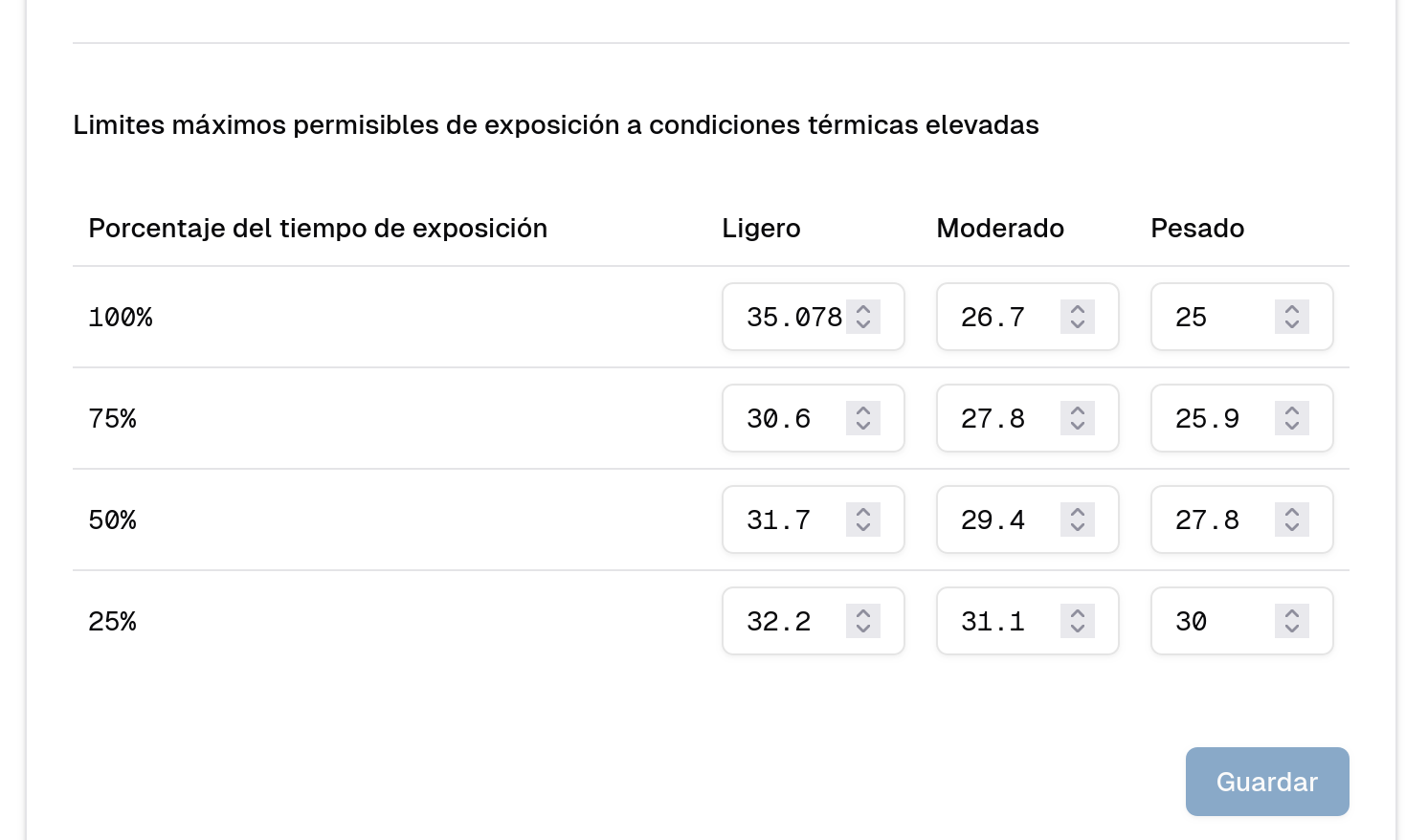Increase the 100% Ligero value with its up arrow
The height and width of the screenshot is (840, 1428).
(863, 309)
